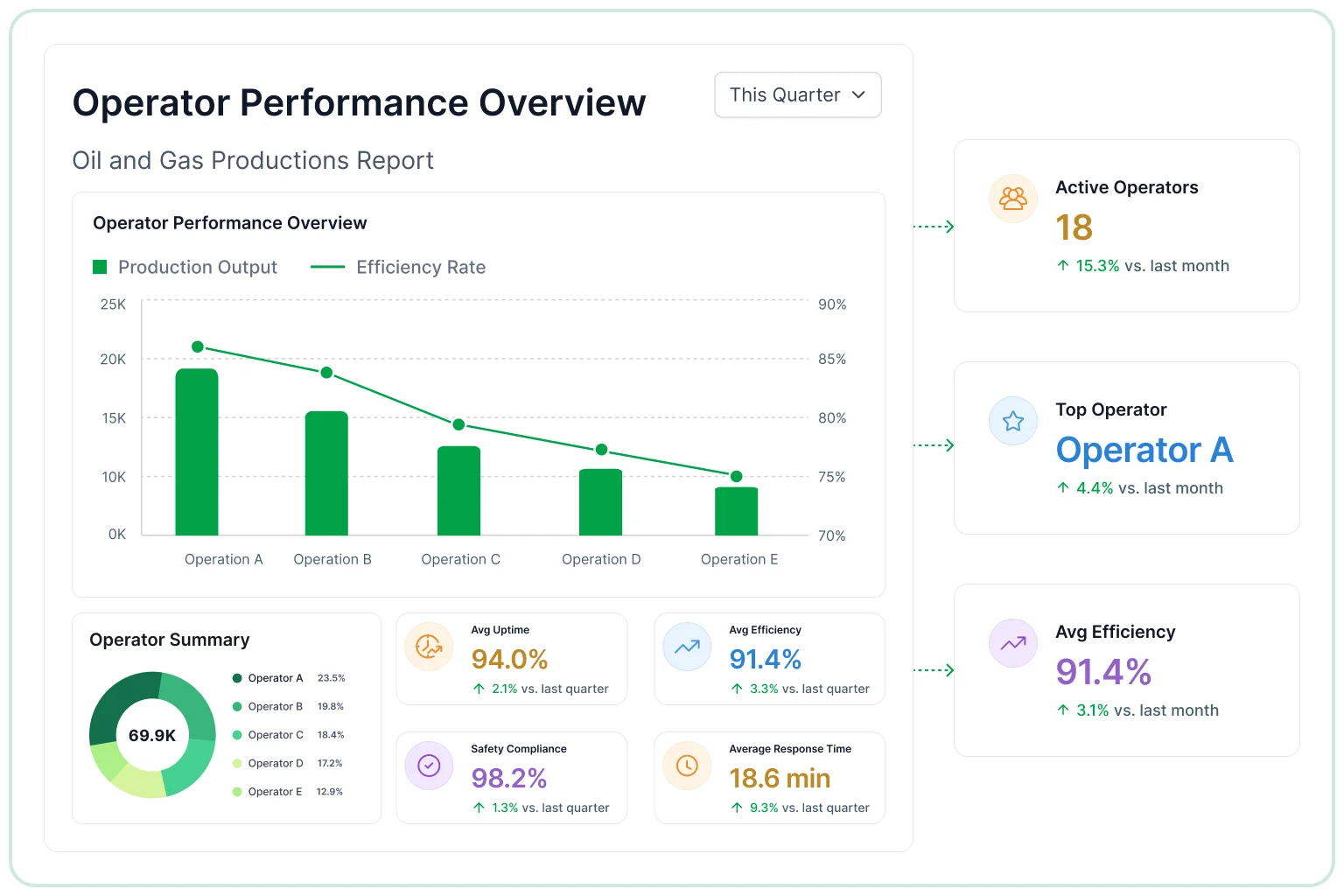The width and height of the screenshot is (1344, 896).
Task: Click the Average Response Time clock icon
Action: click(x=687, y=766)
